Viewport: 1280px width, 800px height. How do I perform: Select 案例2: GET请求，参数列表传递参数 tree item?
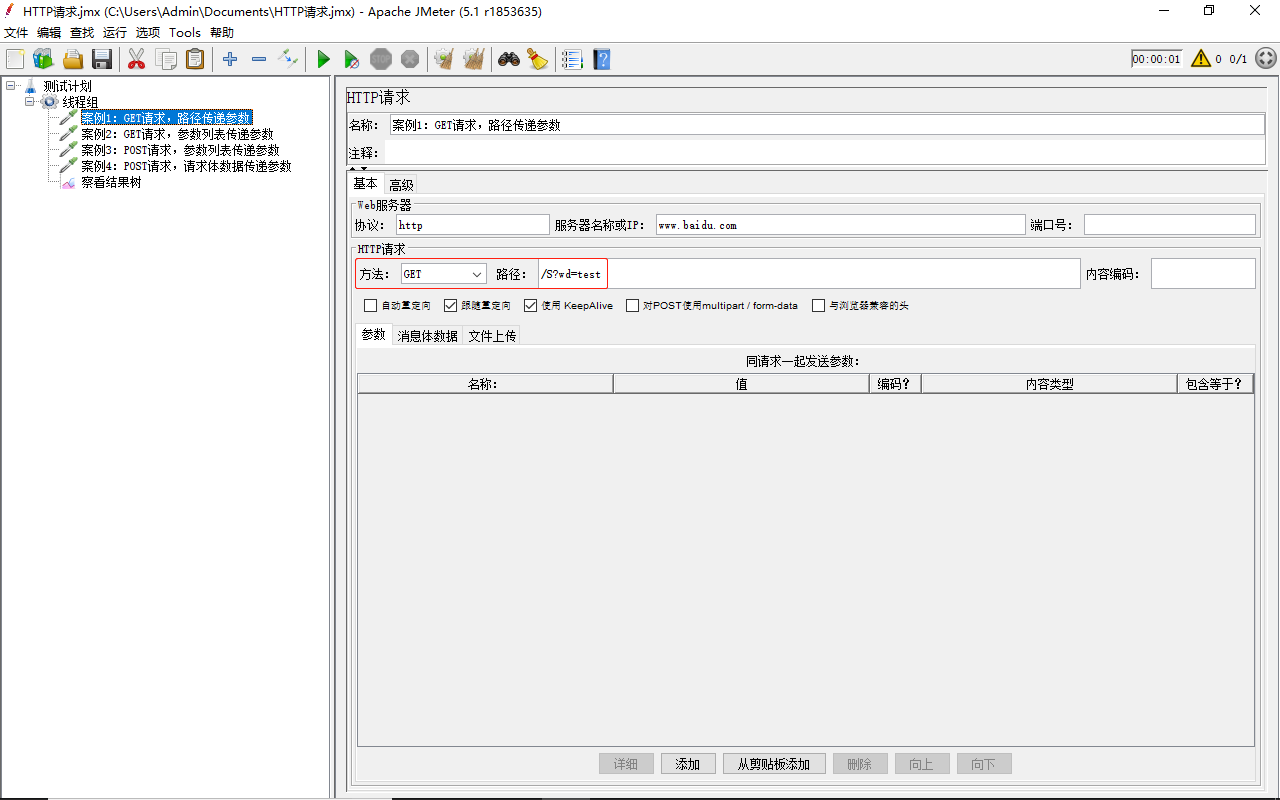point(177,134)
